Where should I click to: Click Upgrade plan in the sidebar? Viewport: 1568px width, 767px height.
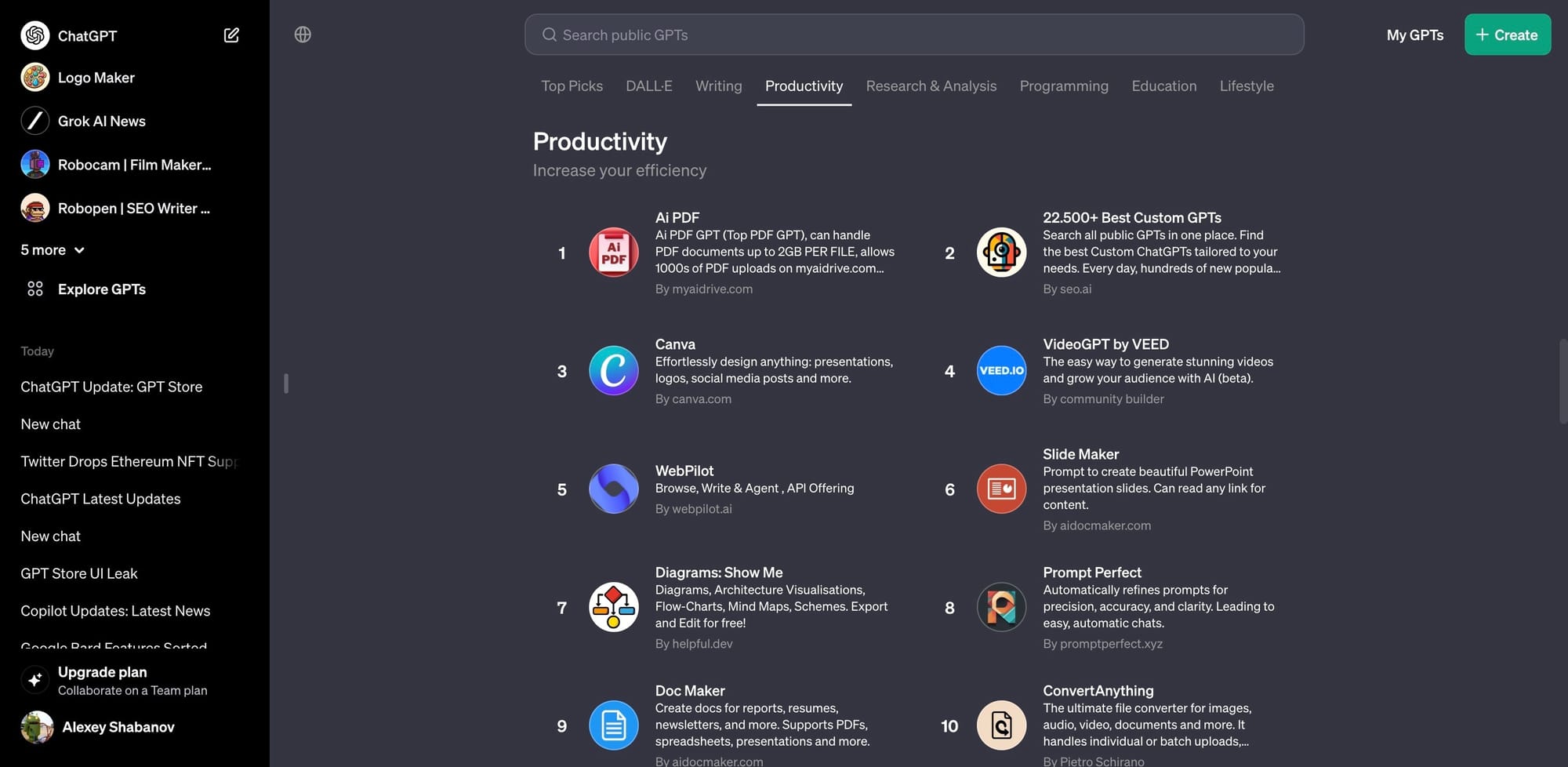tap(103, 672)
